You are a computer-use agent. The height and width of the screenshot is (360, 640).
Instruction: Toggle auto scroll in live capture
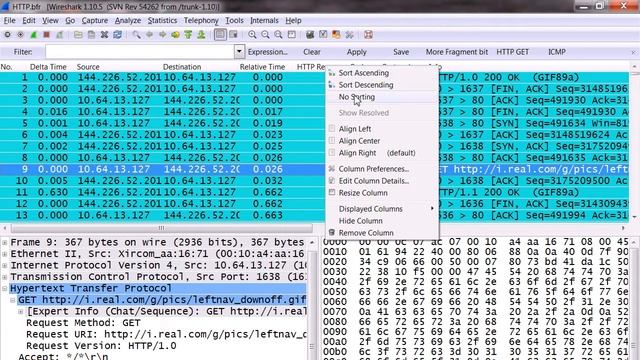click(233, 35)
